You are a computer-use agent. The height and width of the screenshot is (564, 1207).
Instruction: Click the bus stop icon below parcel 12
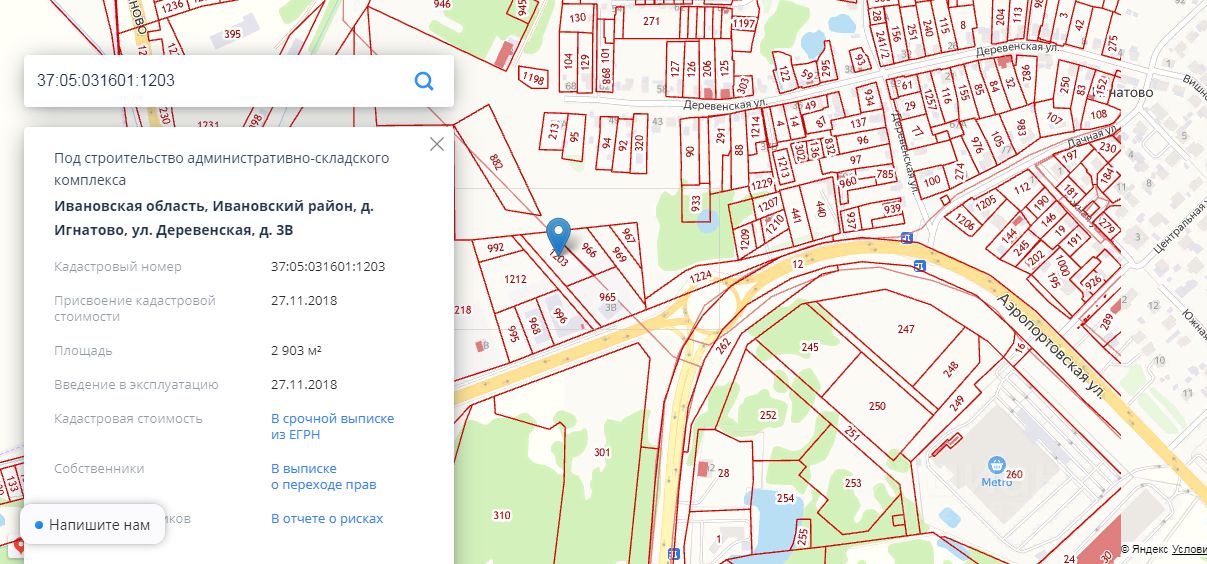click(919, 266)
